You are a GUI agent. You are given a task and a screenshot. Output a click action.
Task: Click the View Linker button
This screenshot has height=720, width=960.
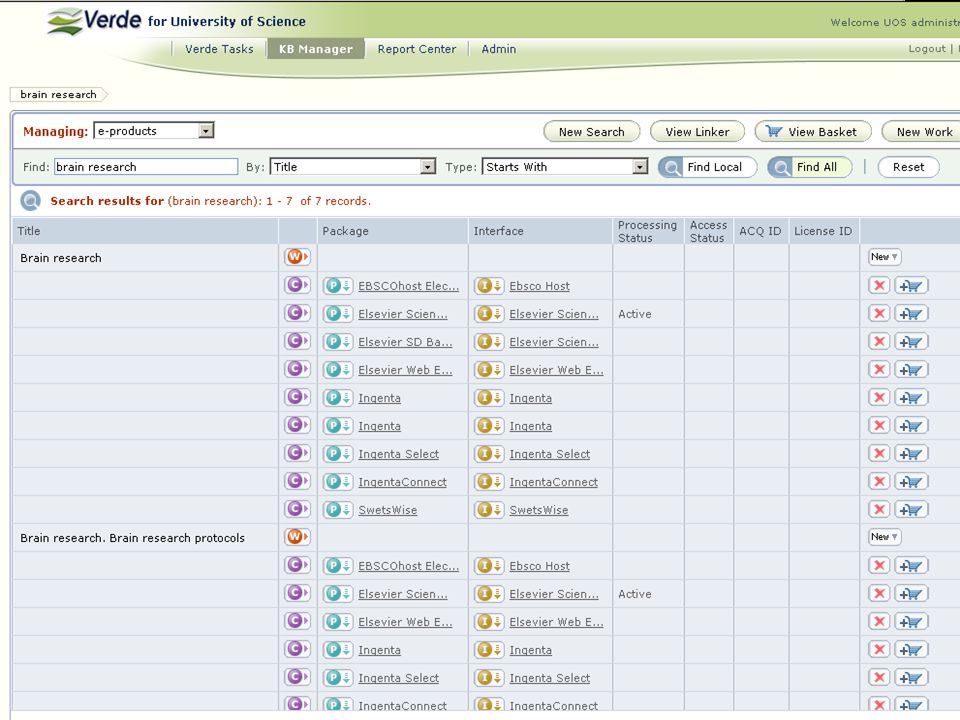point(697,132)
